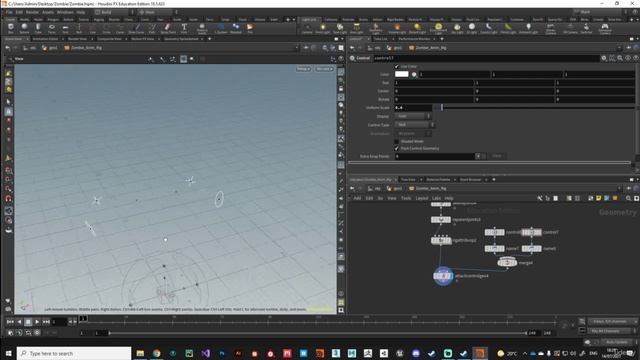This screenshot has height=360, width=640.
Task: Select the Tube shelf tool
Action: point(38,28)
